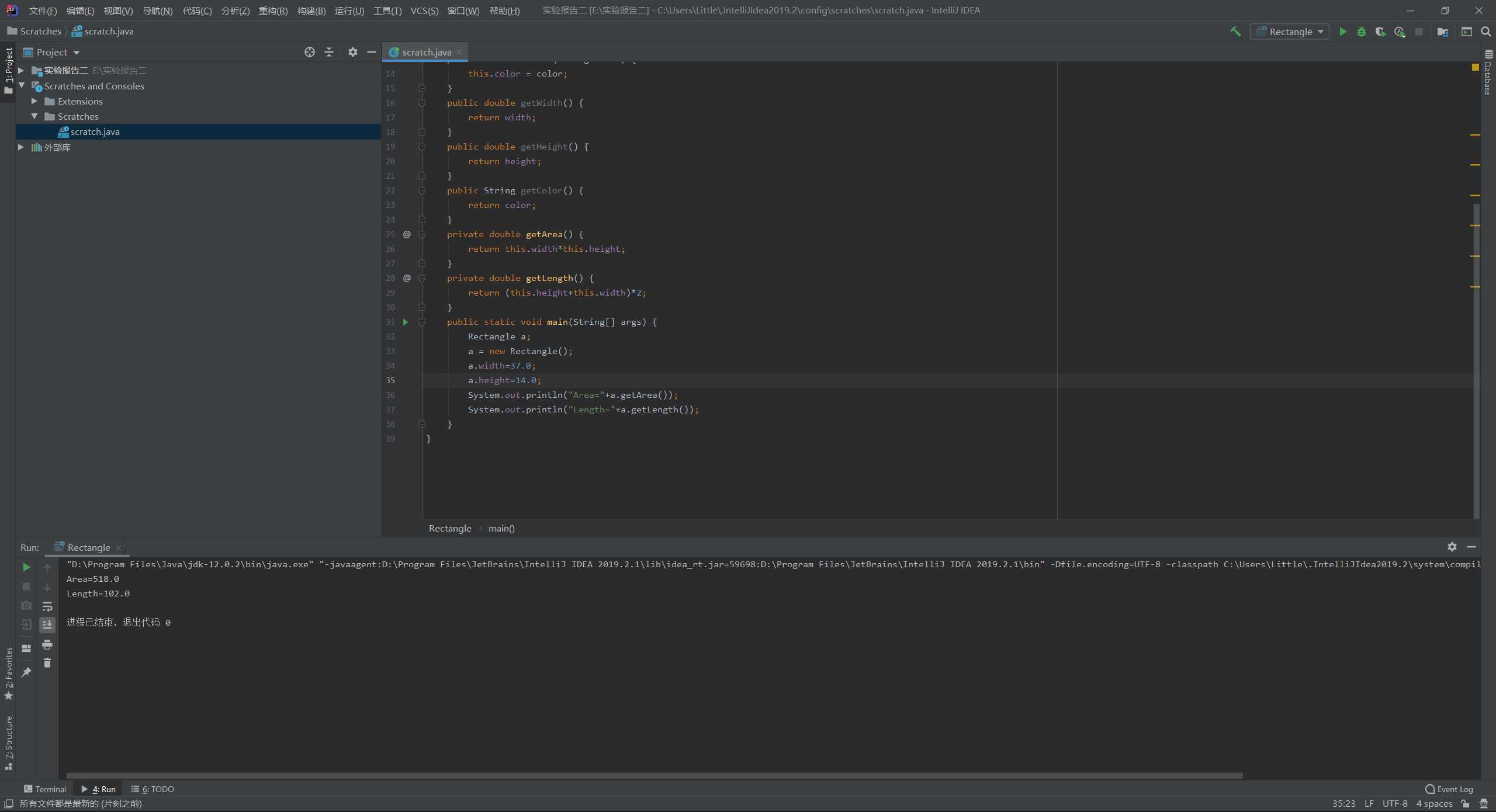Click restore layout icon in Run panel
The height and width of the screenshot is (812, 1496).
[26, 648]
